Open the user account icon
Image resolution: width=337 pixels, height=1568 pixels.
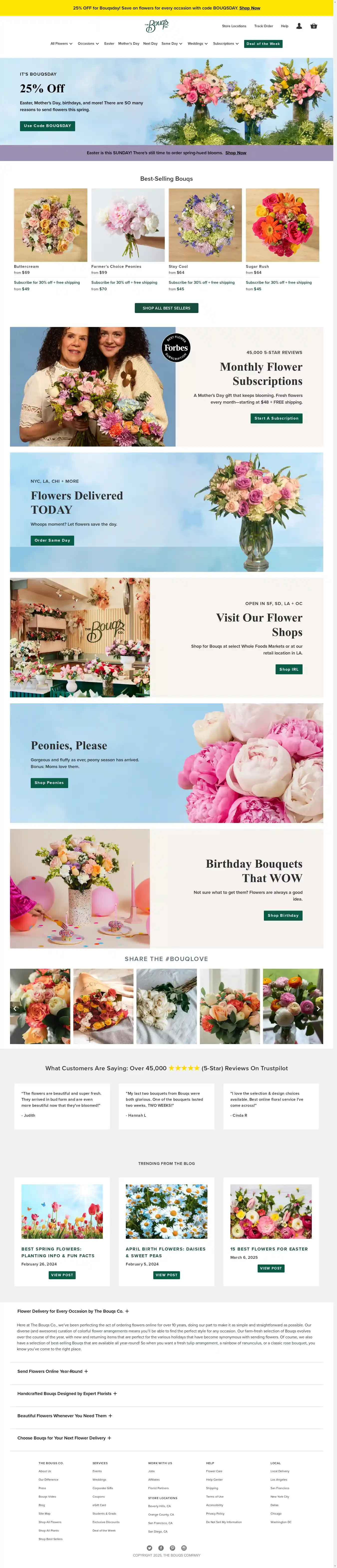point(299,26)
